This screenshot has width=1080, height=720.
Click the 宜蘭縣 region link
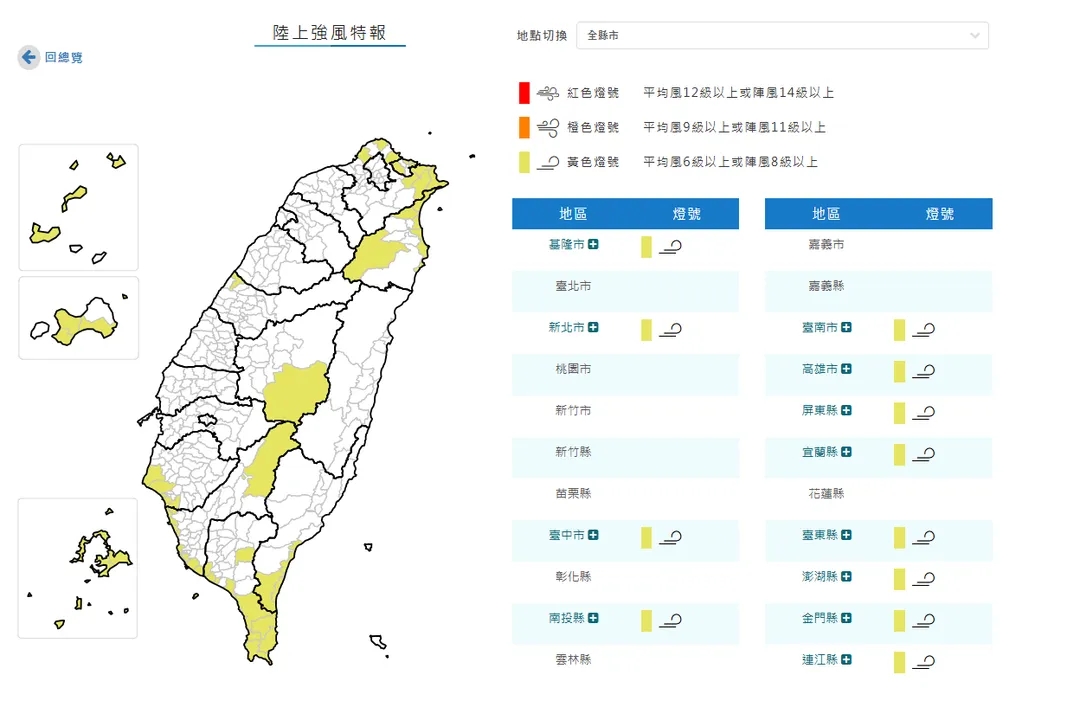[820, 452]
